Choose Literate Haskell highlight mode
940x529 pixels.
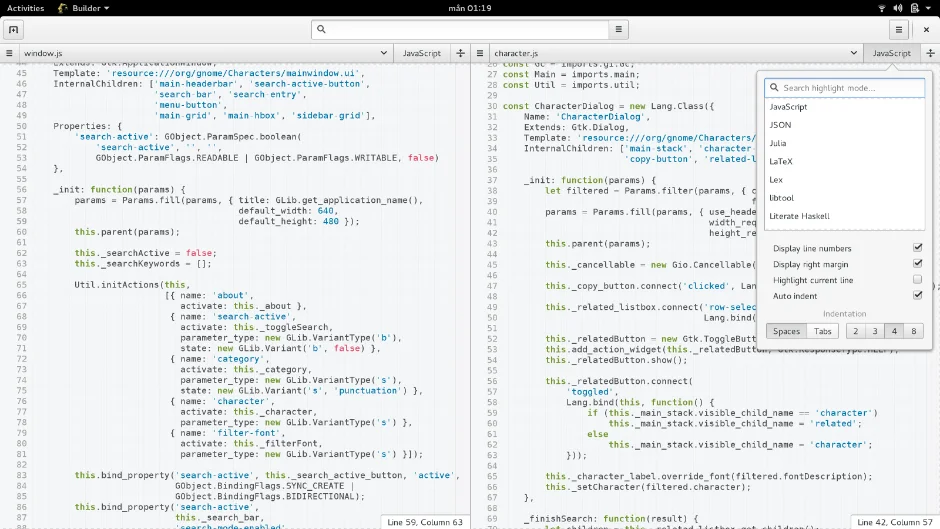coord(799,216)
